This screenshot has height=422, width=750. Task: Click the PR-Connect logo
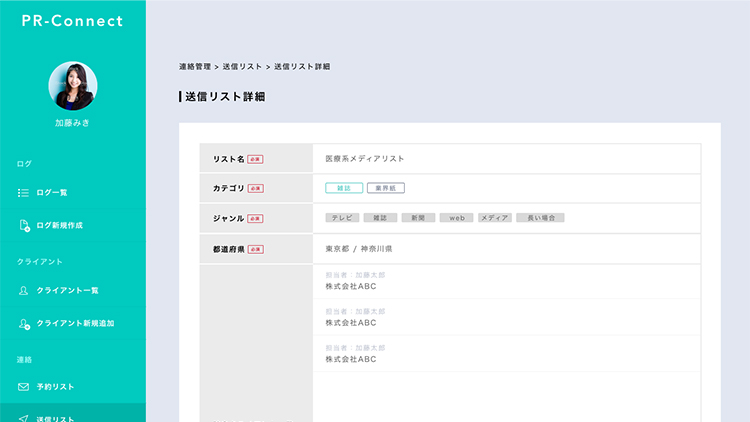(x=72, y=21)
